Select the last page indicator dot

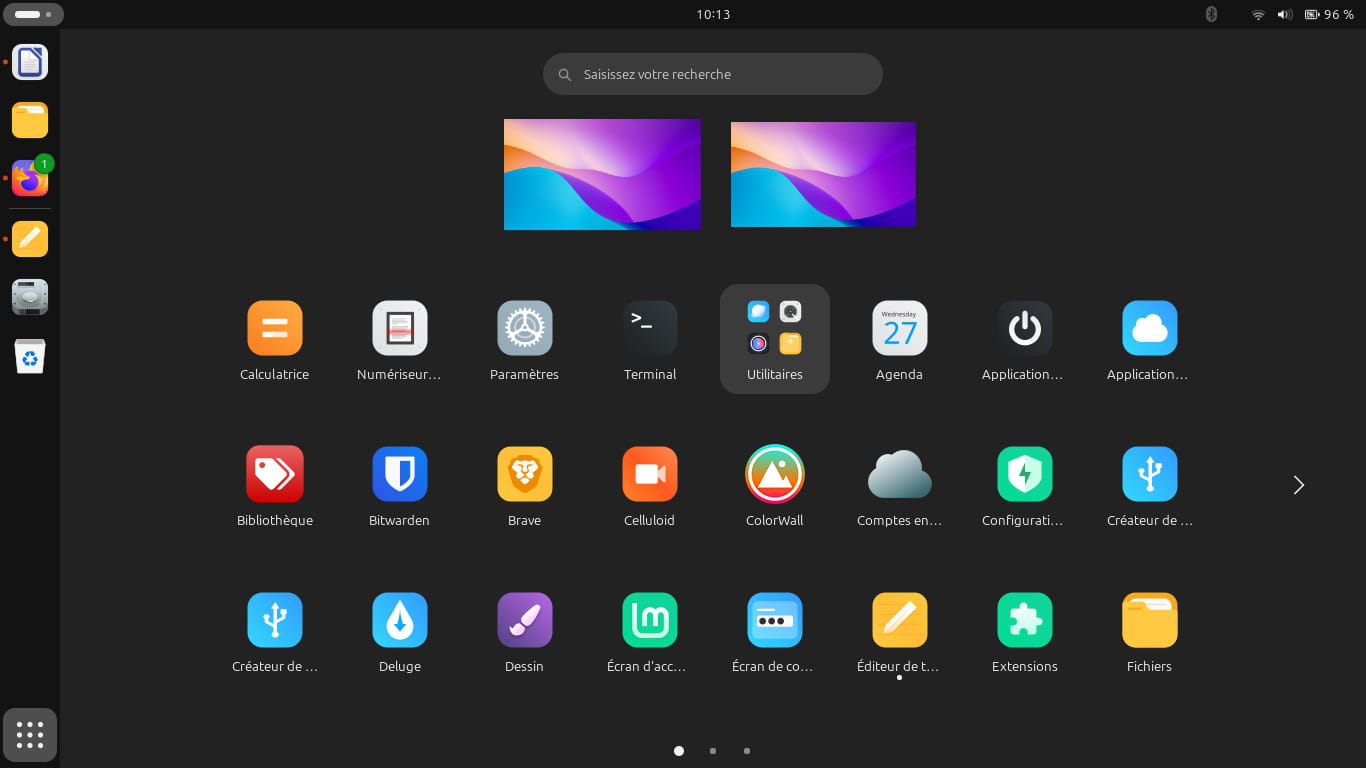pos(747,751)
